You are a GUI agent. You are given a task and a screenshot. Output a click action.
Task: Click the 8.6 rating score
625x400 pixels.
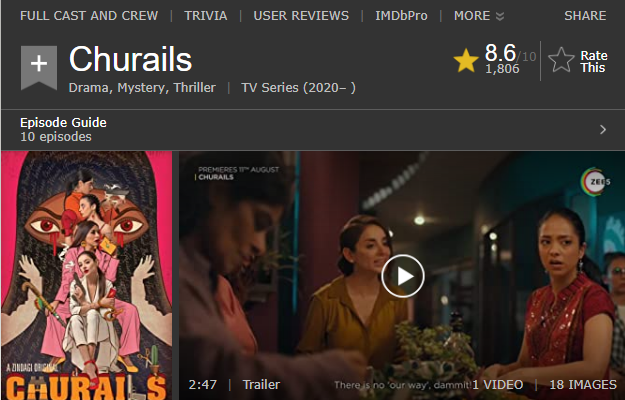pyautogui.click(x=500, y=53)
